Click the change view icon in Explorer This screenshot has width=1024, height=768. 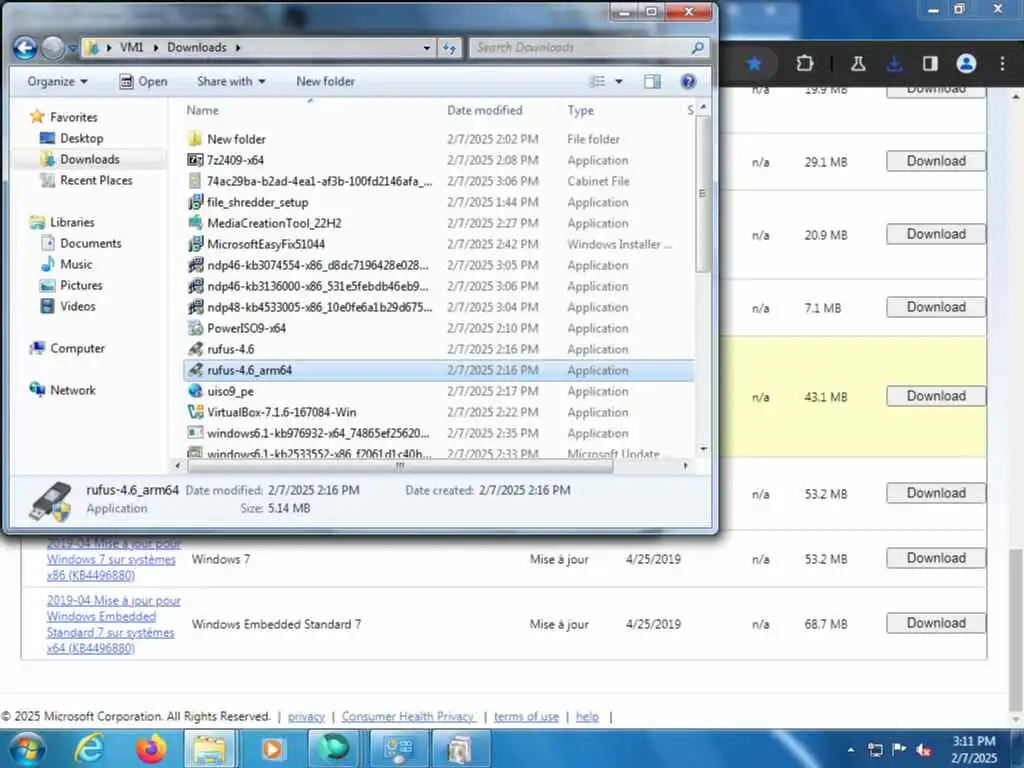pos(598,82)
